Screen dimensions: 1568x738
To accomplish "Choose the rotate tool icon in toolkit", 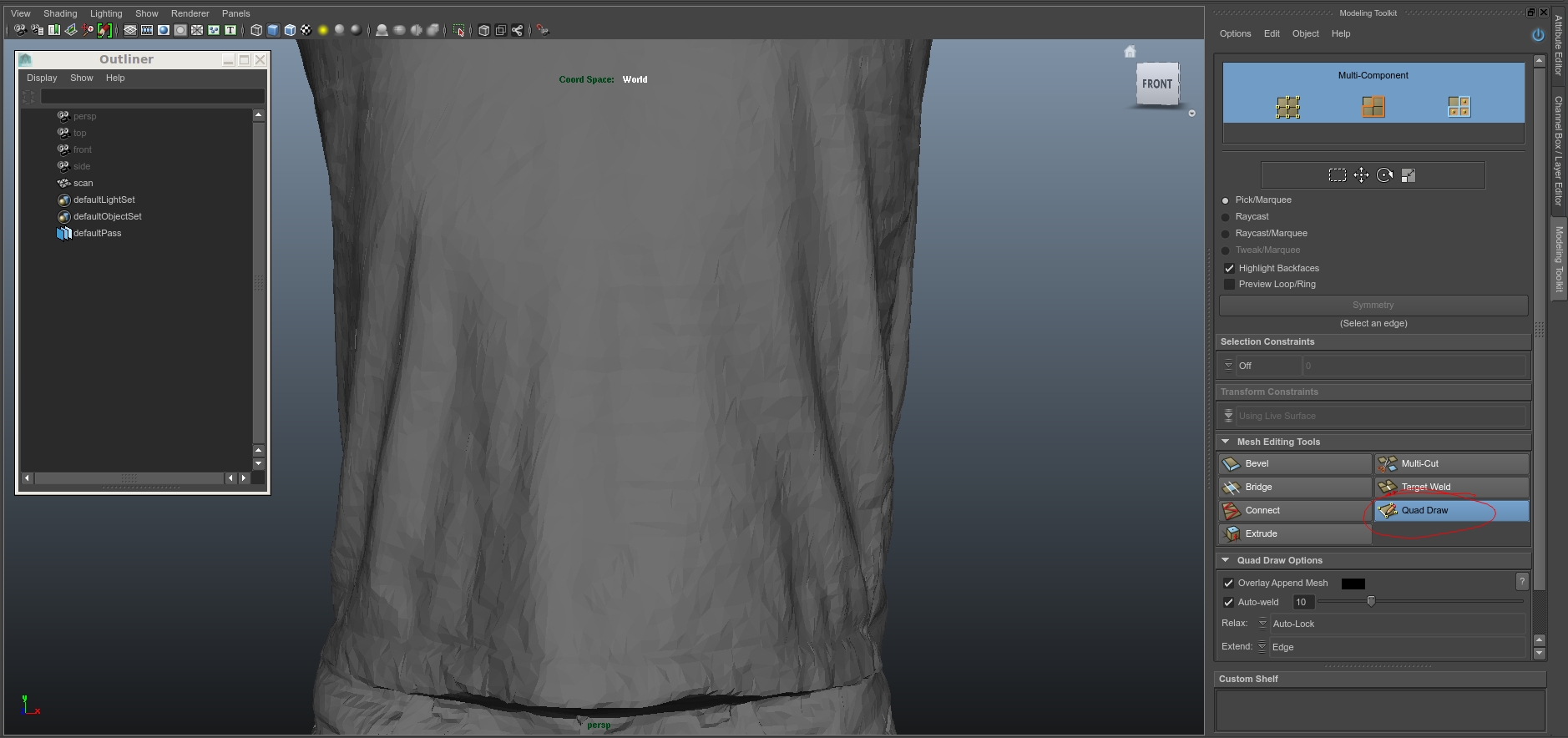I will click(1385, 175).
